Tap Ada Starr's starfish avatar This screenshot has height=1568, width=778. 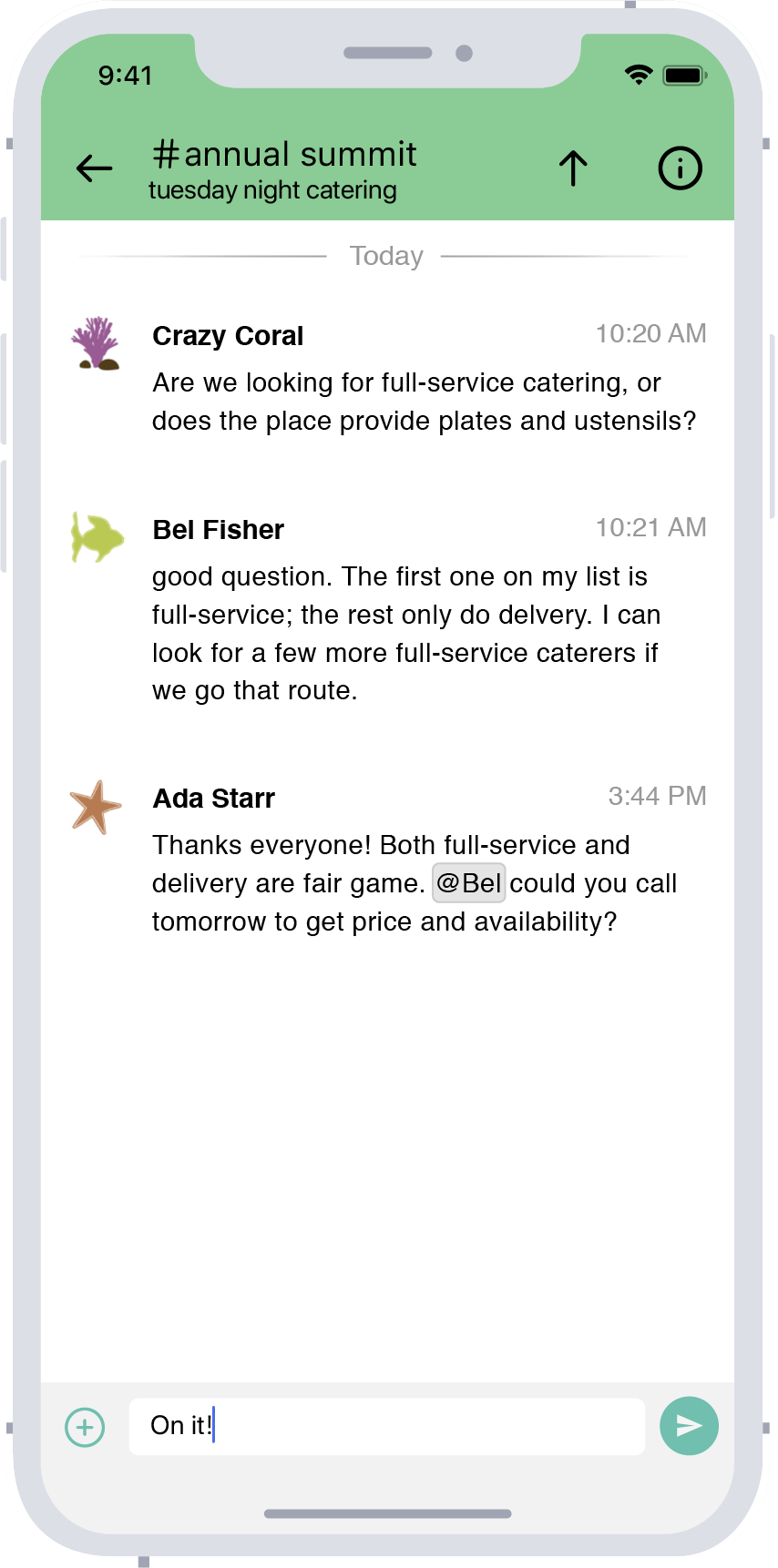95,807
